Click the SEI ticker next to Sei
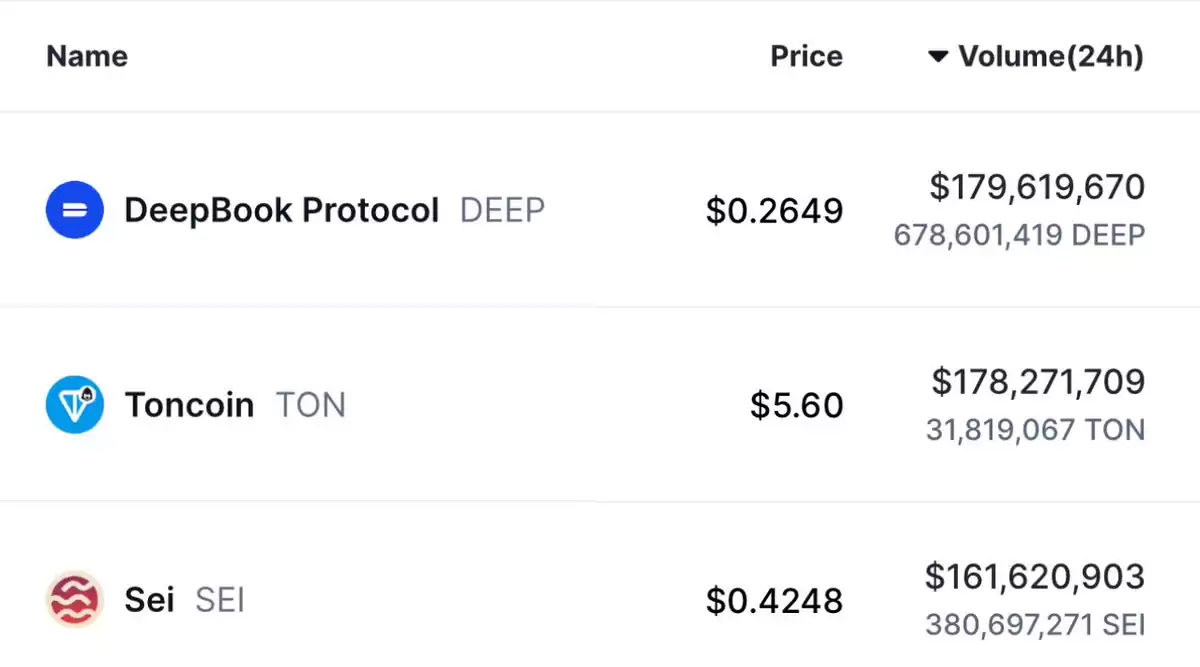 click(220, 601)
